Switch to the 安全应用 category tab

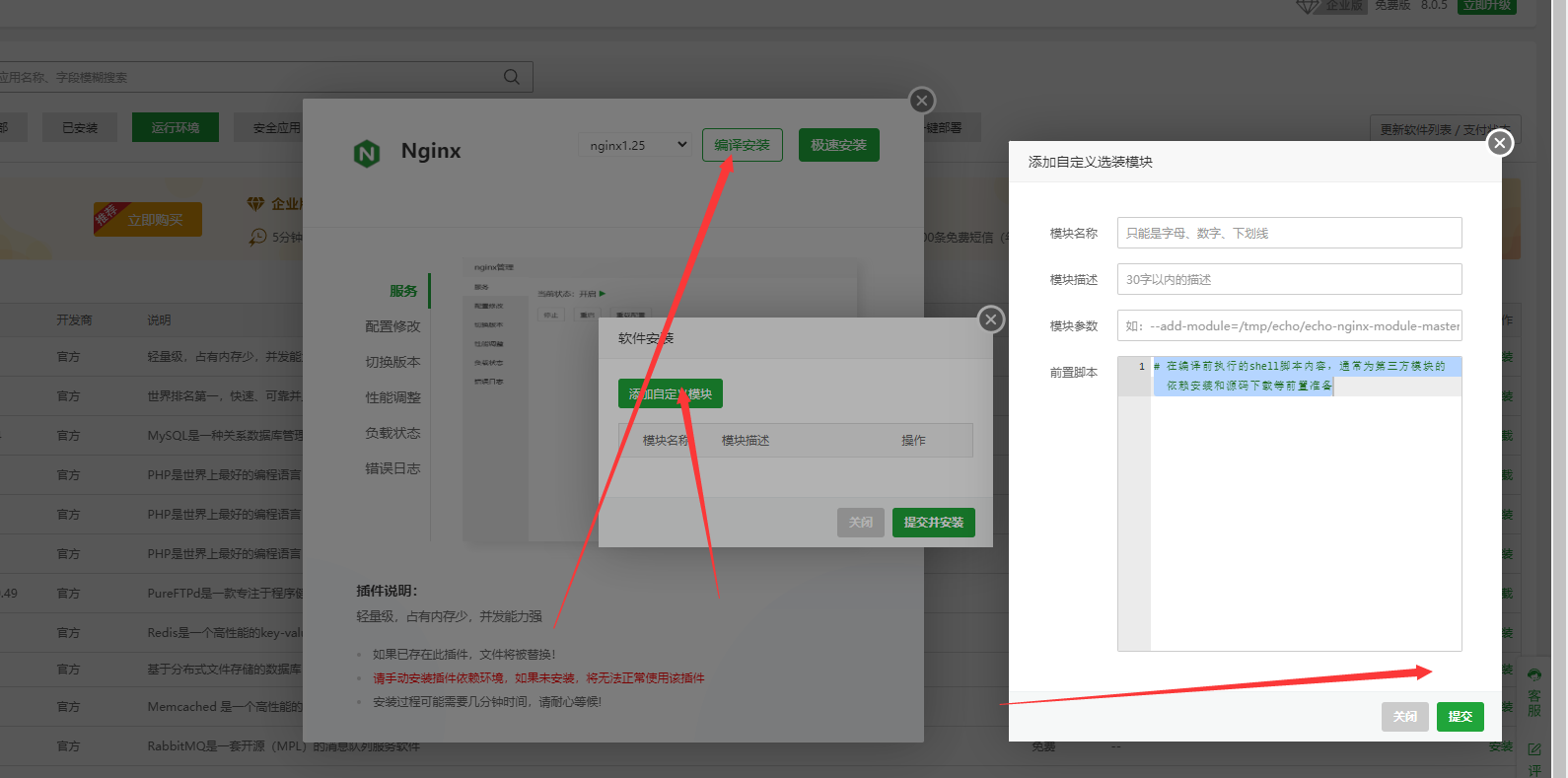[x=275, y=127]
